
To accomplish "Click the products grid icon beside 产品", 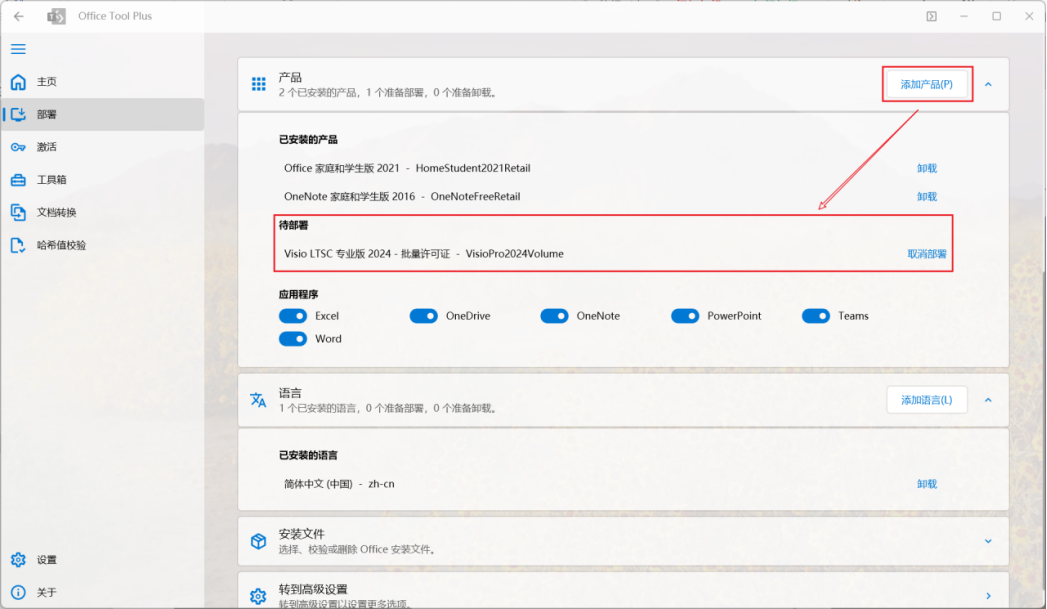I will pyautogui.click(x=258, y=84).
